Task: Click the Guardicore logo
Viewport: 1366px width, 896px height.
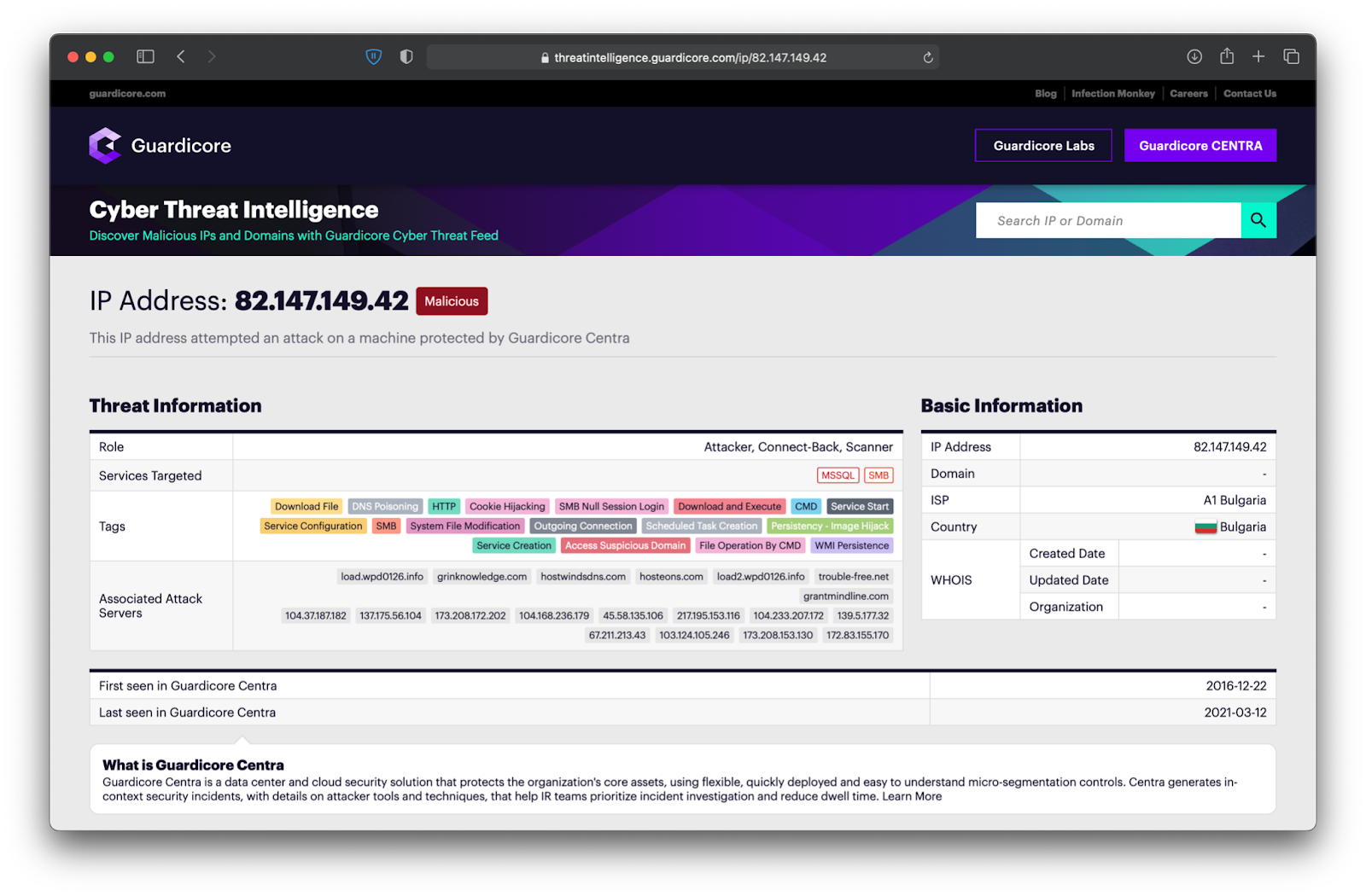Action: click(161, 146)
